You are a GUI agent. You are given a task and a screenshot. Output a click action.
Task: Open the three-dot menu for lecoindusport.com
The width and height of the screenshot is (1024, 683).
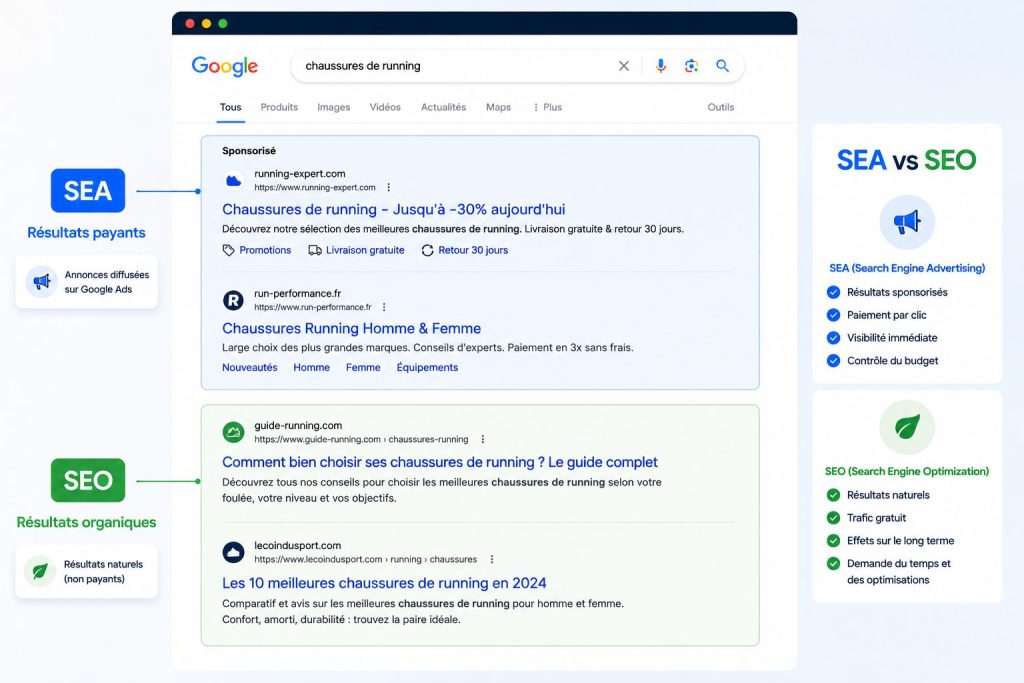pos(492,560)
